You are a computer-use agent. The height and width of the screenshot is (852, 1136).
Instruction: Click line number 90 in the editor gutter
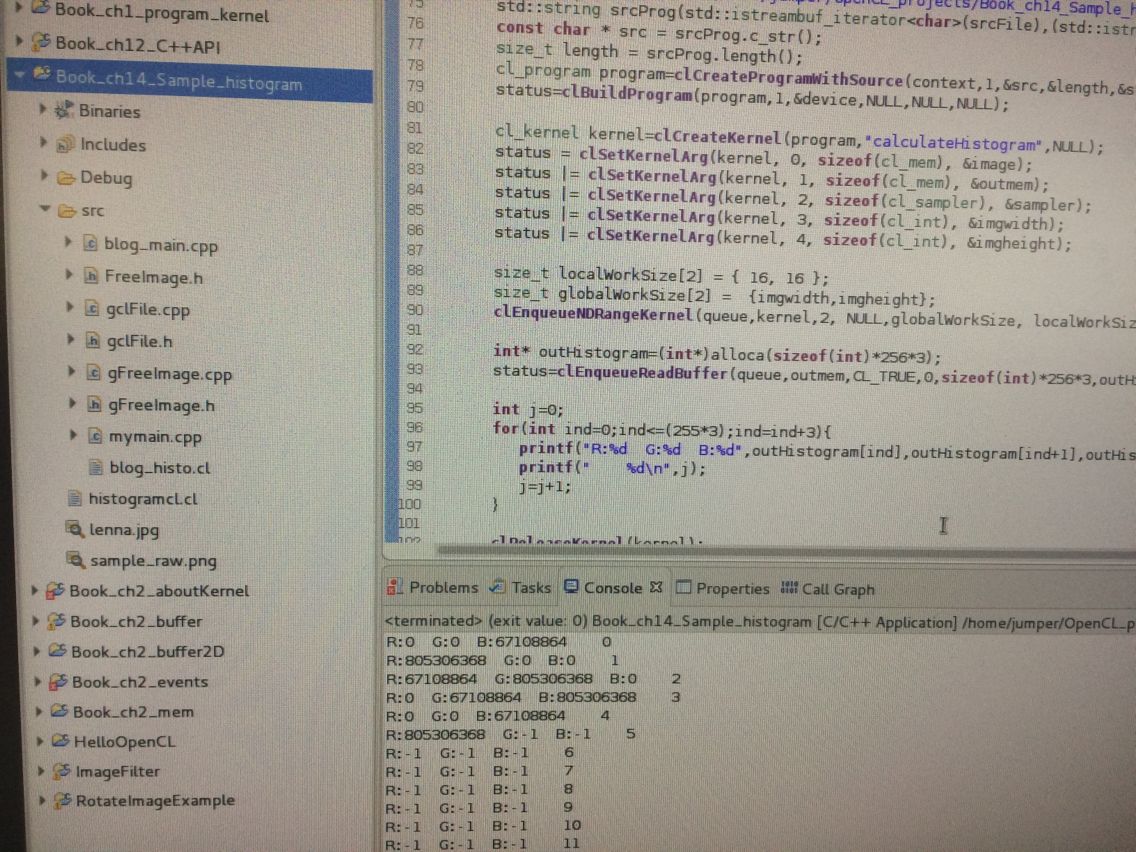tap(414, 309)
